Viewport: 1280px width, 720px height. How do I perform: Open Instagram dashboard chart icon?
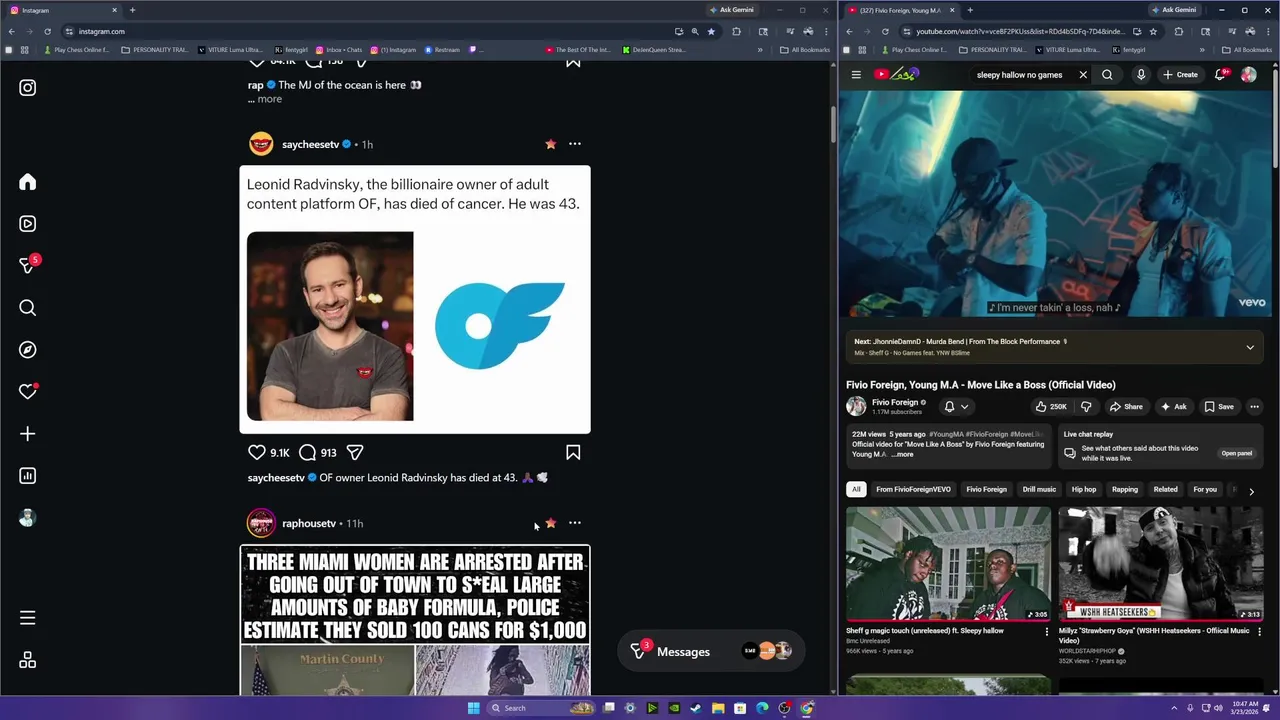28,476
